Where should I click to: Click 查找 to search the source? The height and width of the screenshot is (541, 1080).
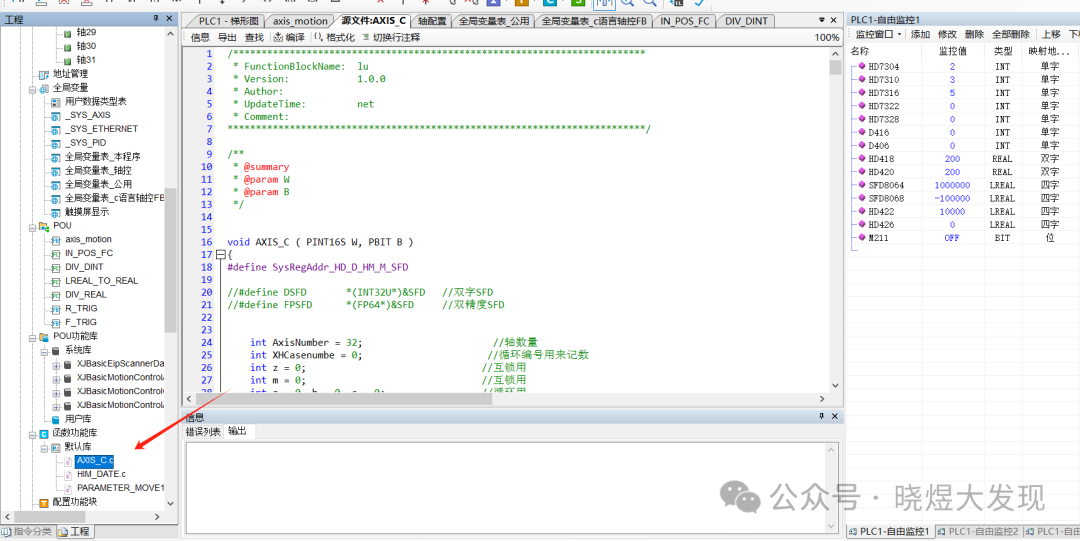(254, 37)
